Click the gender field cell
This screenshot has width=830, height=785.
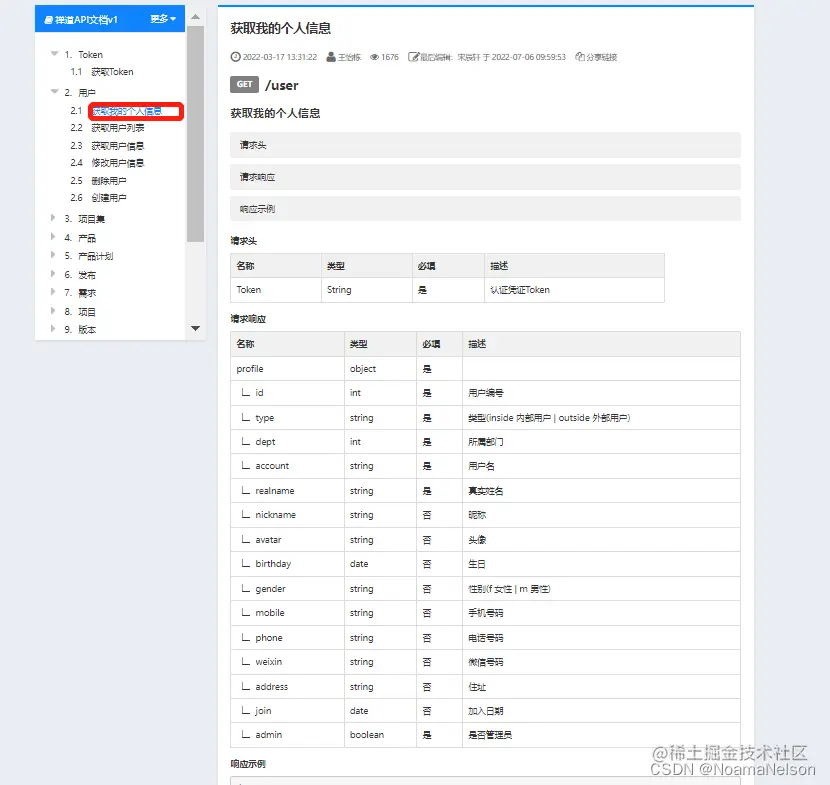tap(287, 589)
